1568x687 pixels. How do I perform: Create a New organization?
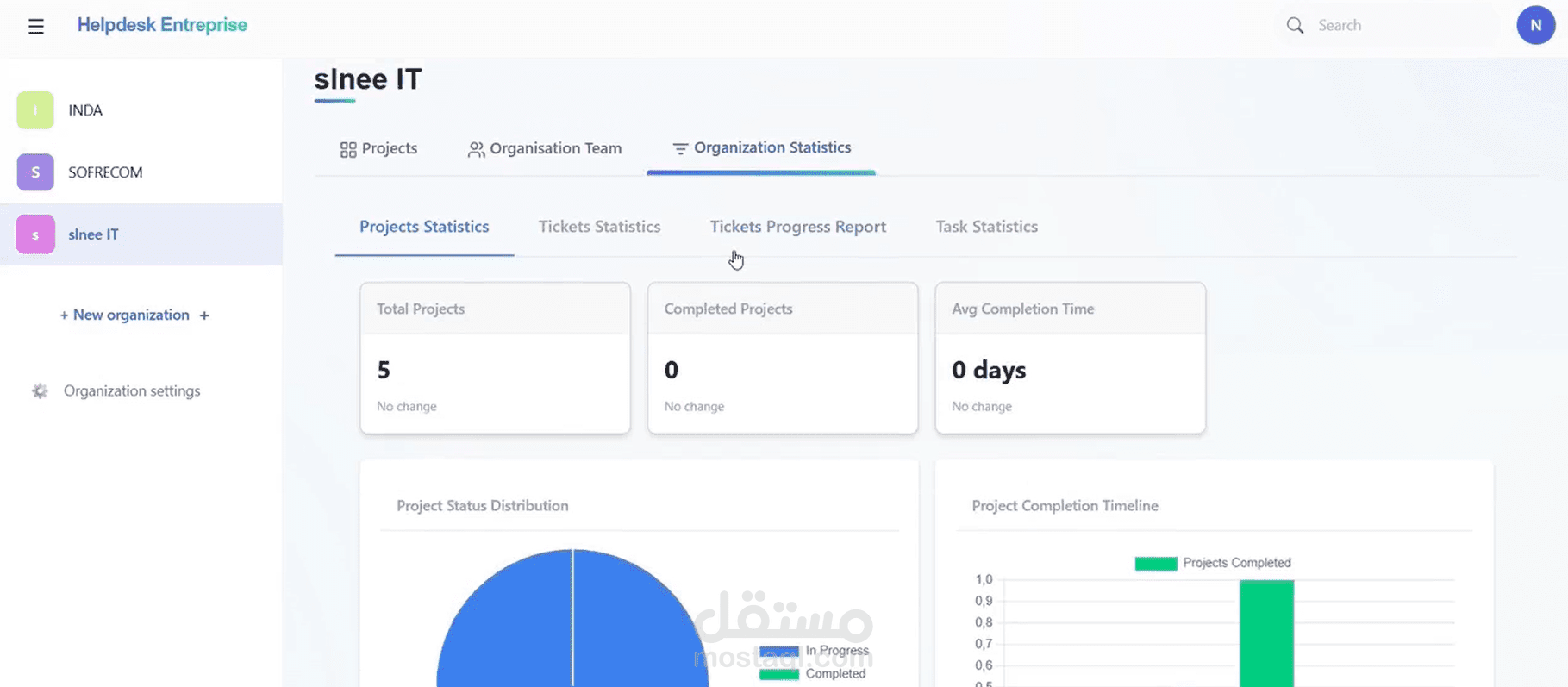(131, 315)
